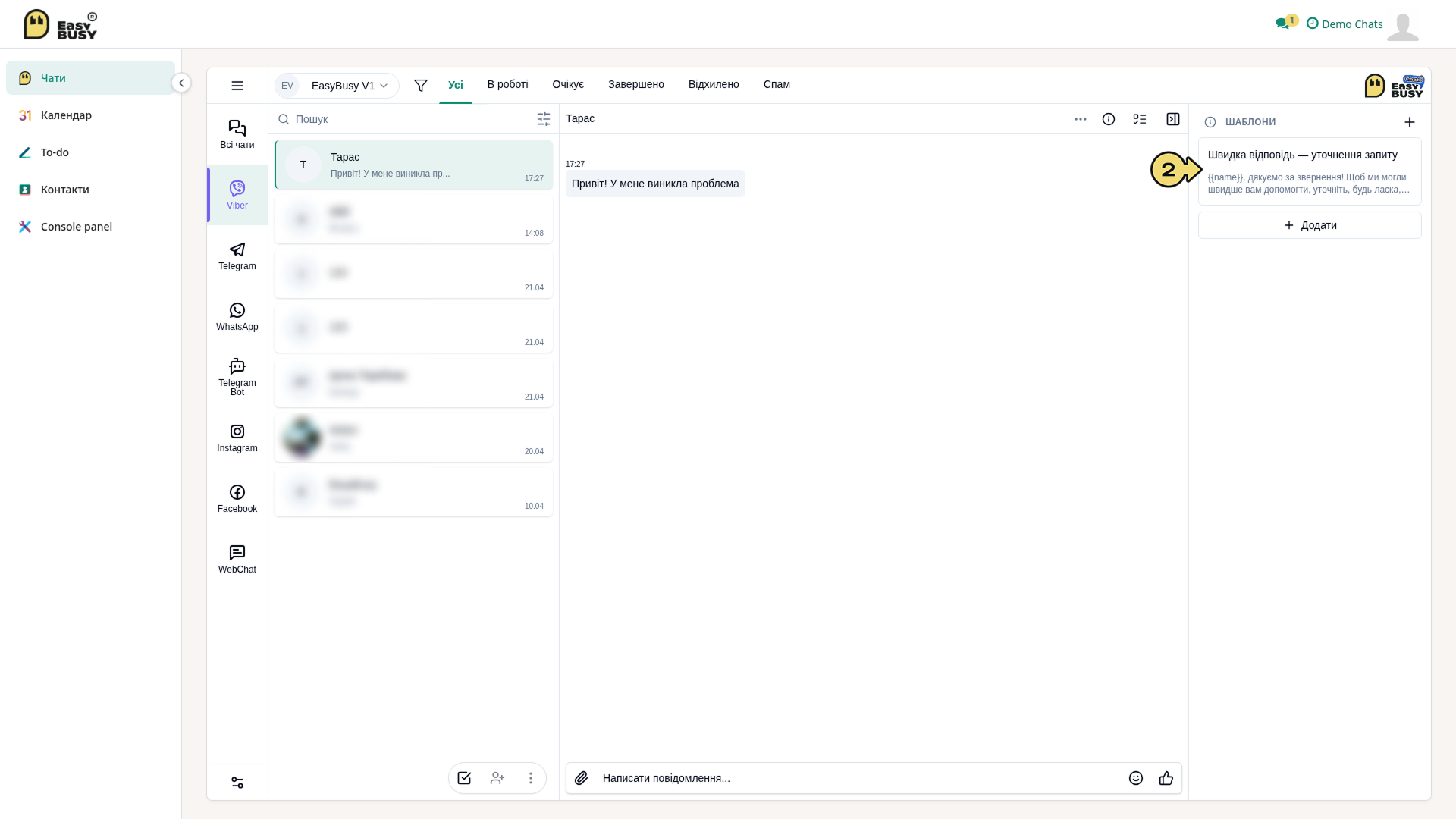Send thumbs-up like icon
This screenshot has height=819, width=1456.
[x=1166, y=778]
